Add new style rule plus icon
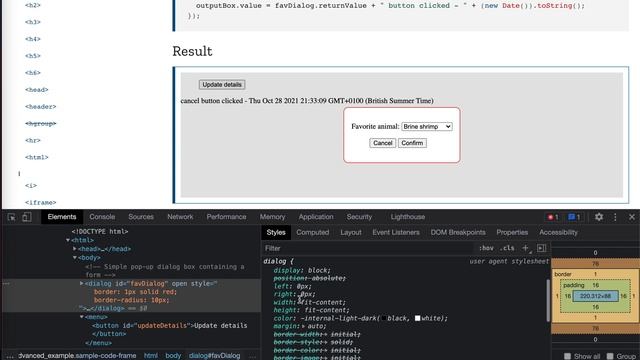Viewport: 640px width, 360px height. pos(526,248)
